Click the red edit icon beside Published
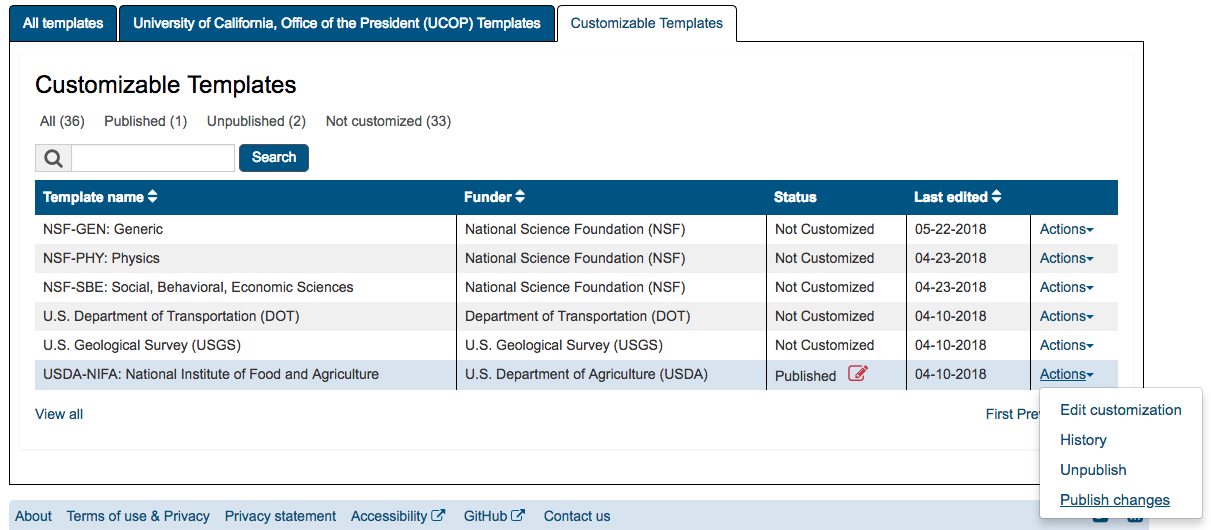This screenshot has height=530, width=1211. point(858,374)
